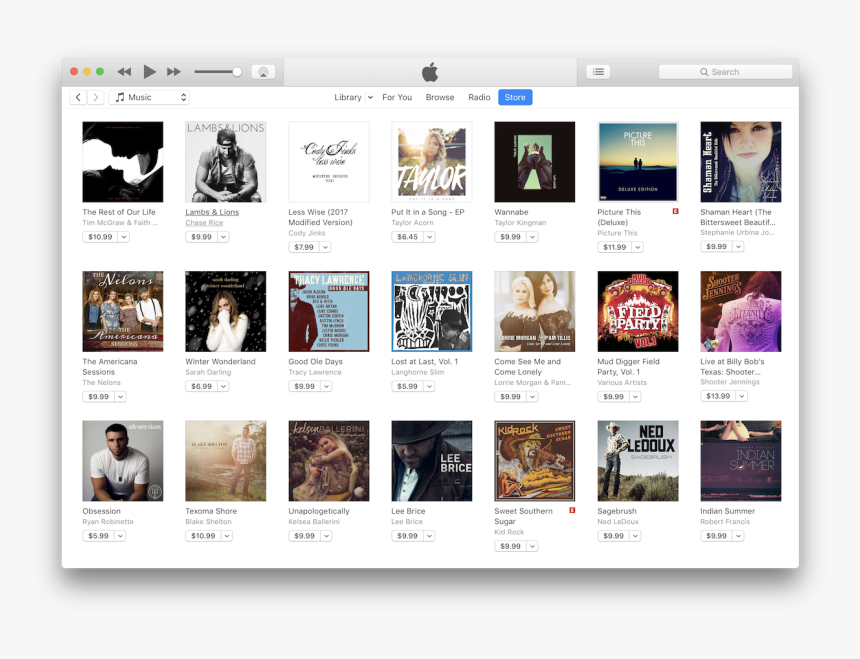Image resolution: width=860 pixels, height=659 pixels.
Task: Open AirPlay from the toolbar icon
Action: tap(262, 71)
